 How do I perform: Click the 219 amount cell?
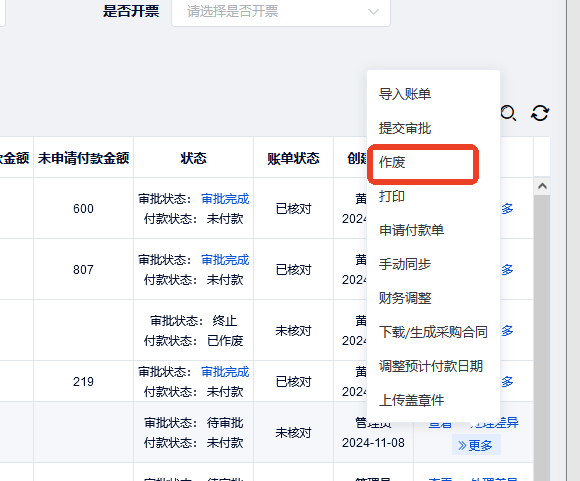click(x=83, y=381)
